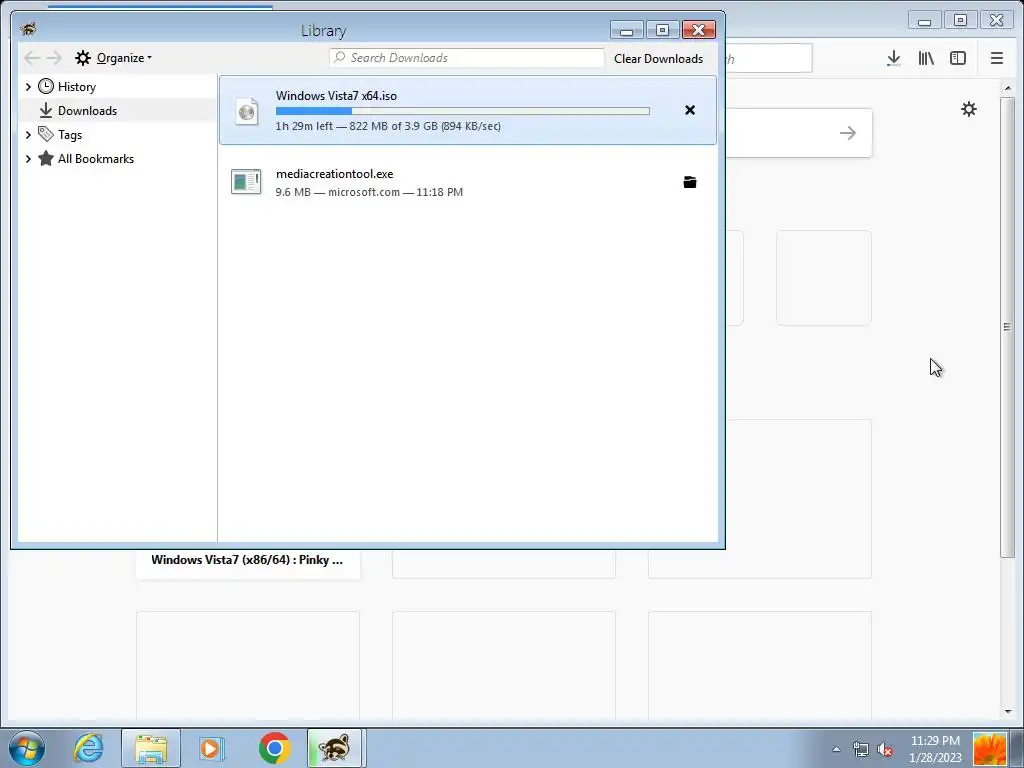Select Tags in the sidebar

pyautogui.click(x=70, y=135)
